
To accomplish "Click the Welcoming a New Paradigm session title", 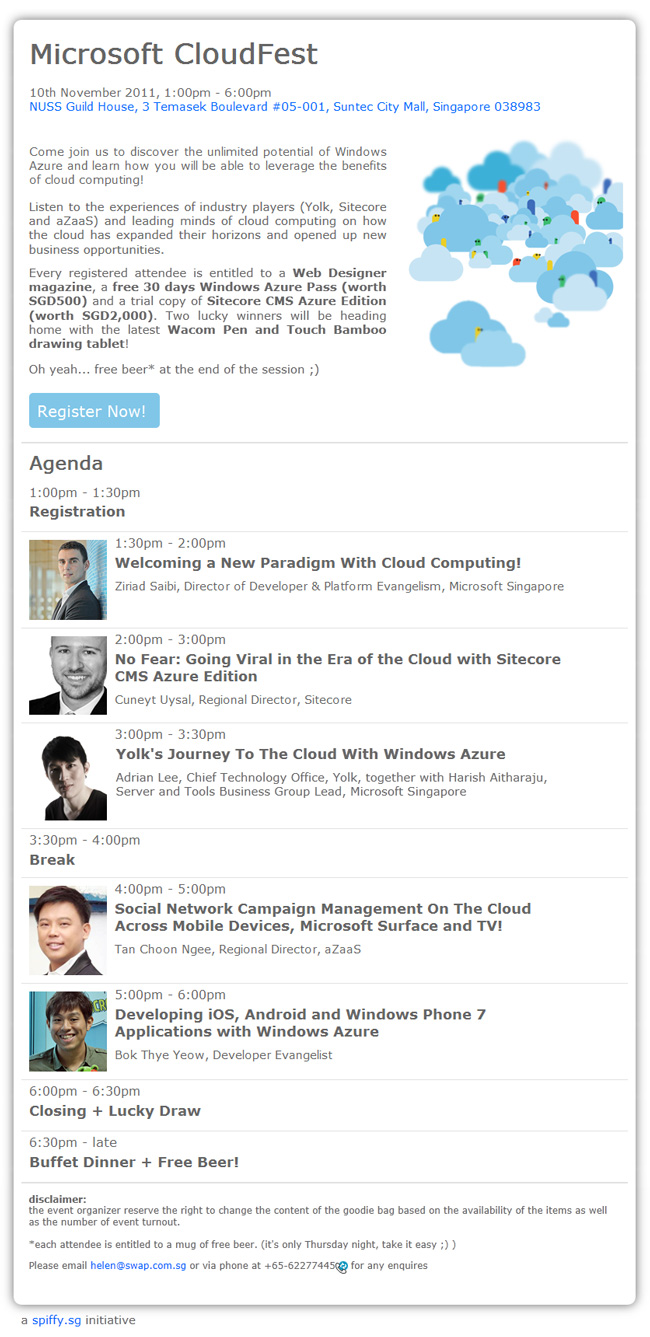I will coord(318,564).
